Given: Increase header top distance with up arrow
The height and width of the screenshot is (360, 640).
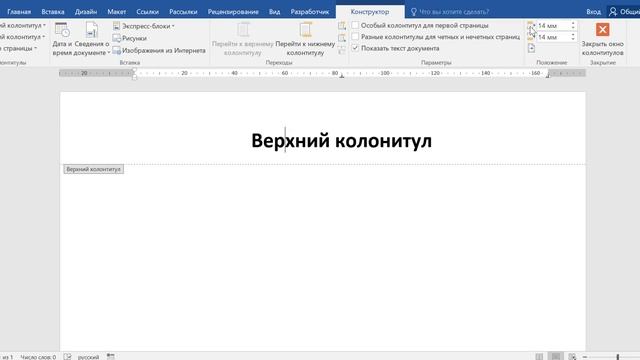Looking at the screenshot, I should pos(573,24).
